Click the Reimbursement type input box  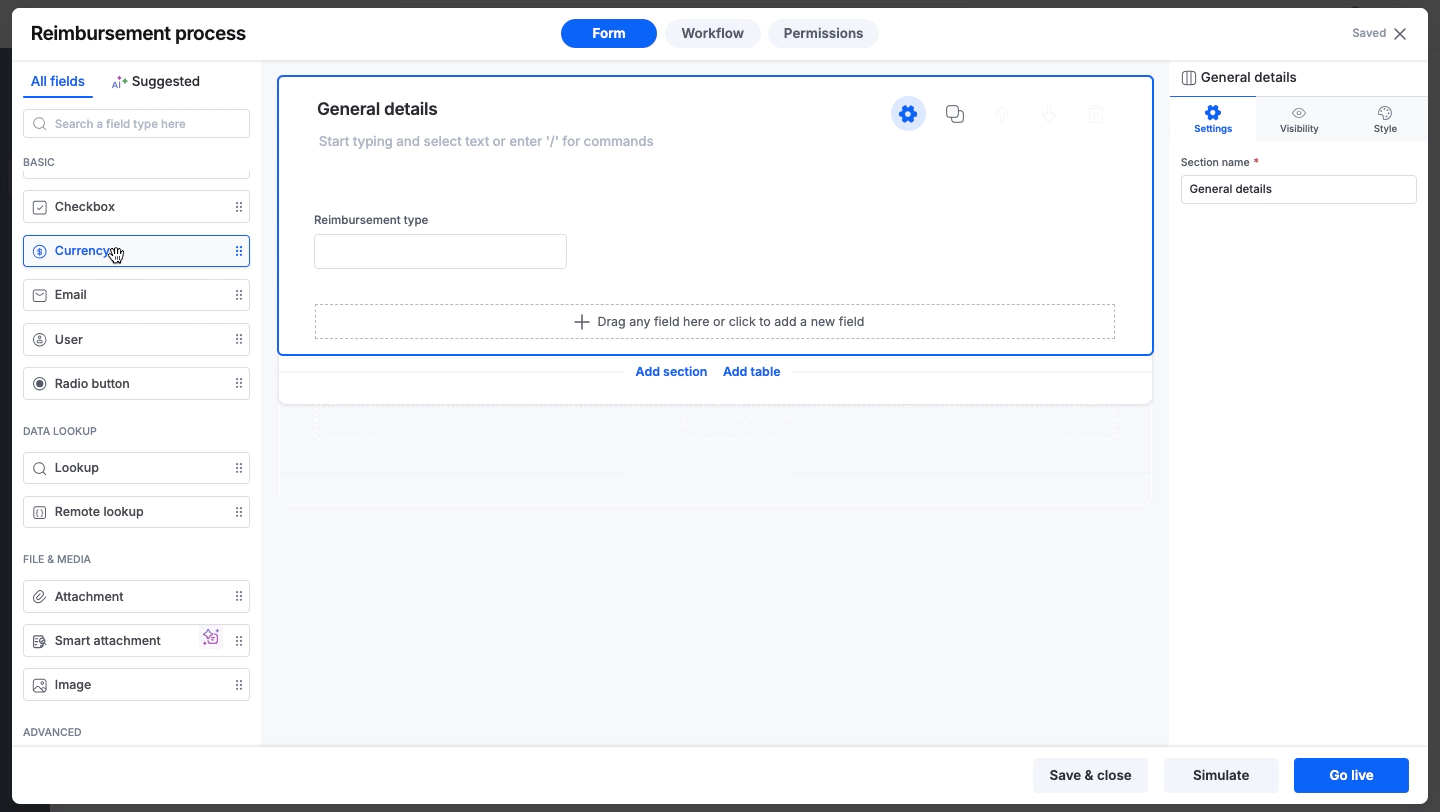(440, 251)
